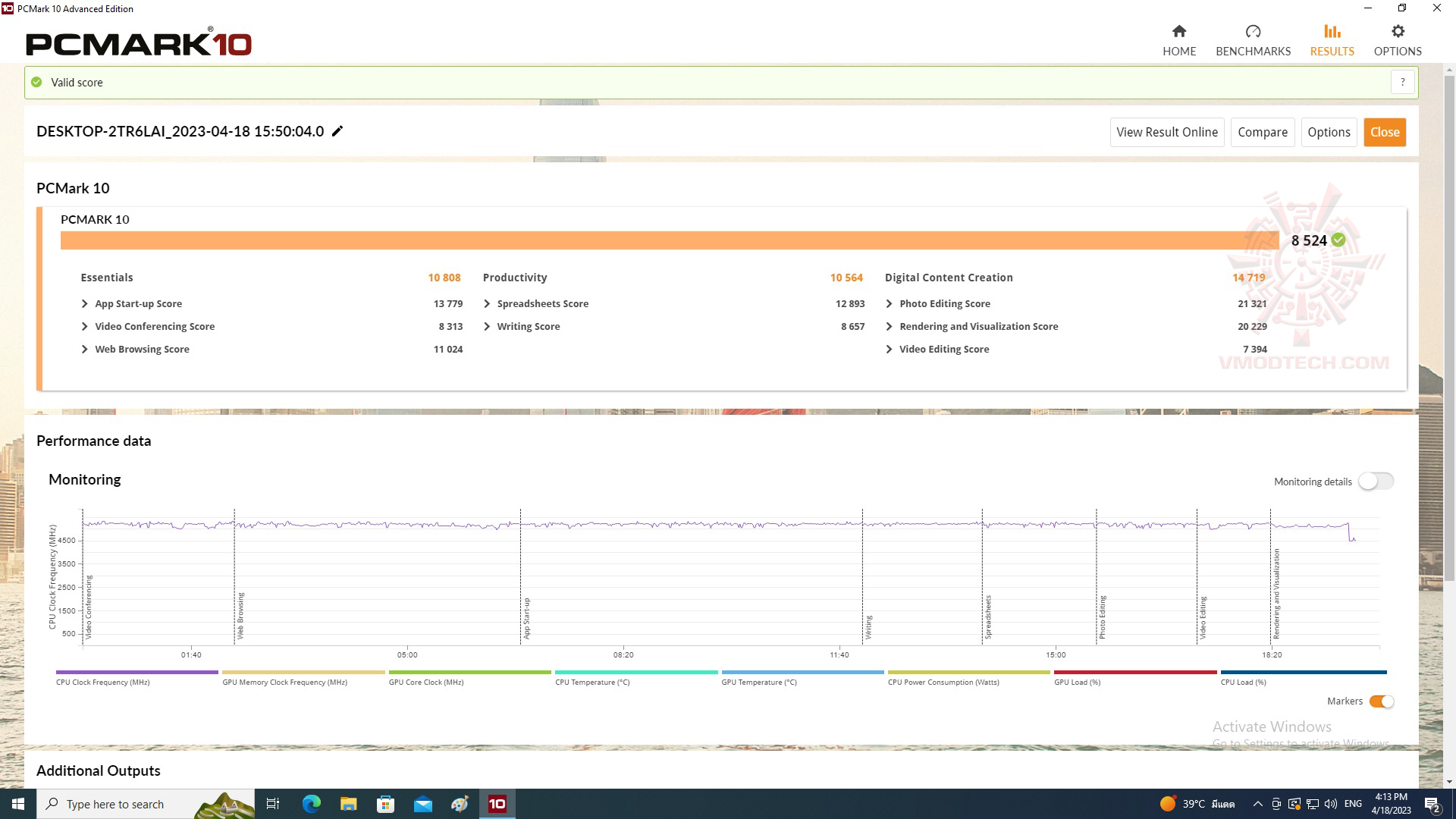Toggle the Markers switch on
Image resolution: width=1456 pixels, height=819 pixels.
point(1380,701)
